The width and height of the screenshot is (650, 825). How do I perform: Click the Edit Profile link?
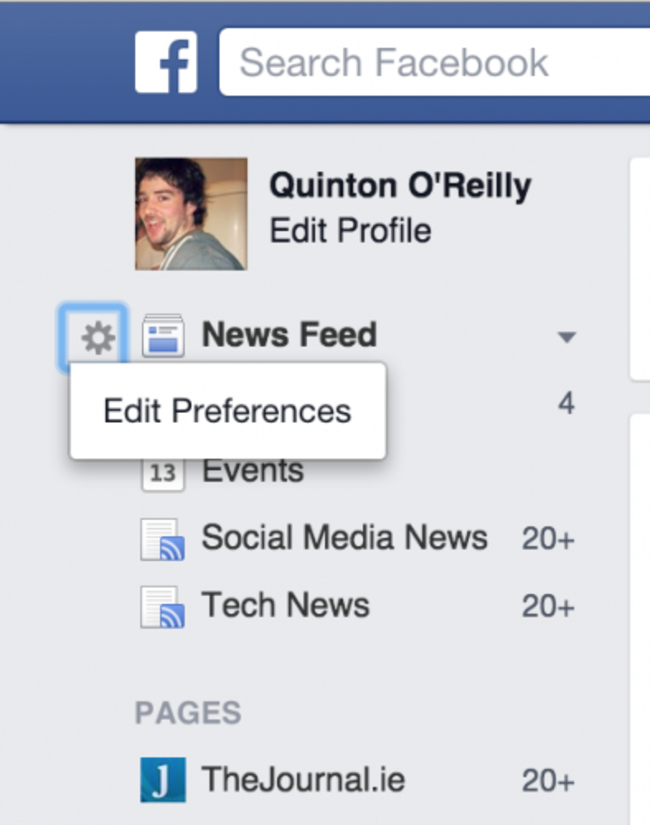(x=348, y=230)
